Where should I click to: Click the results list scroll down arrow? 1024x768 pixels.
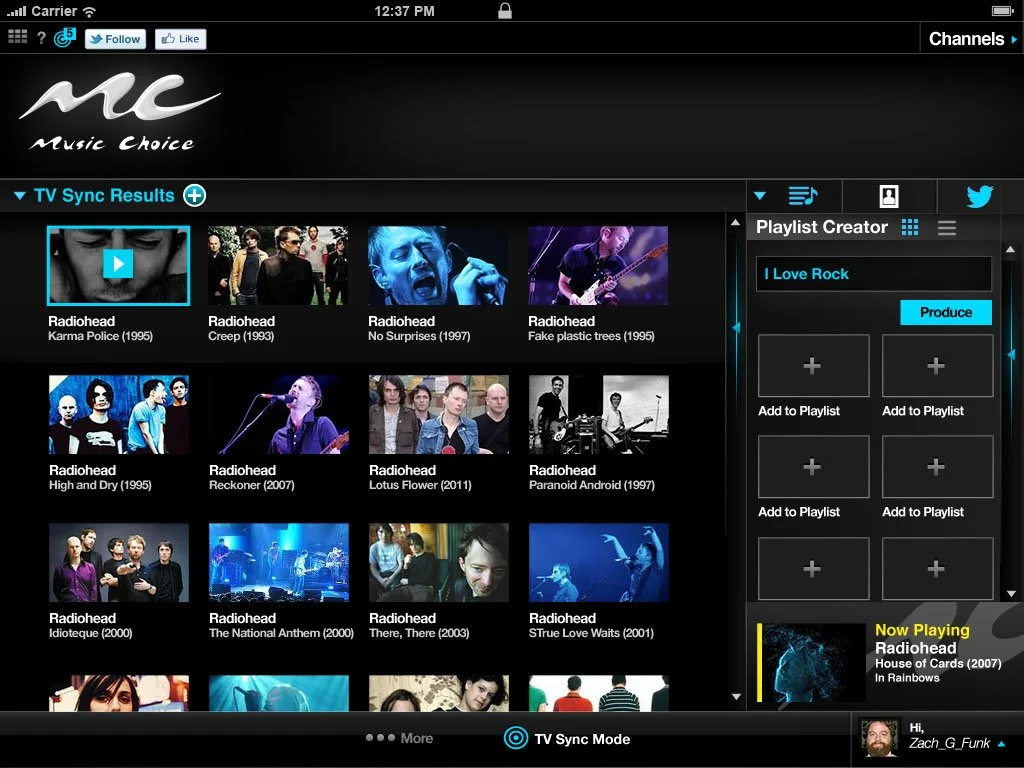tap(736, 697)
